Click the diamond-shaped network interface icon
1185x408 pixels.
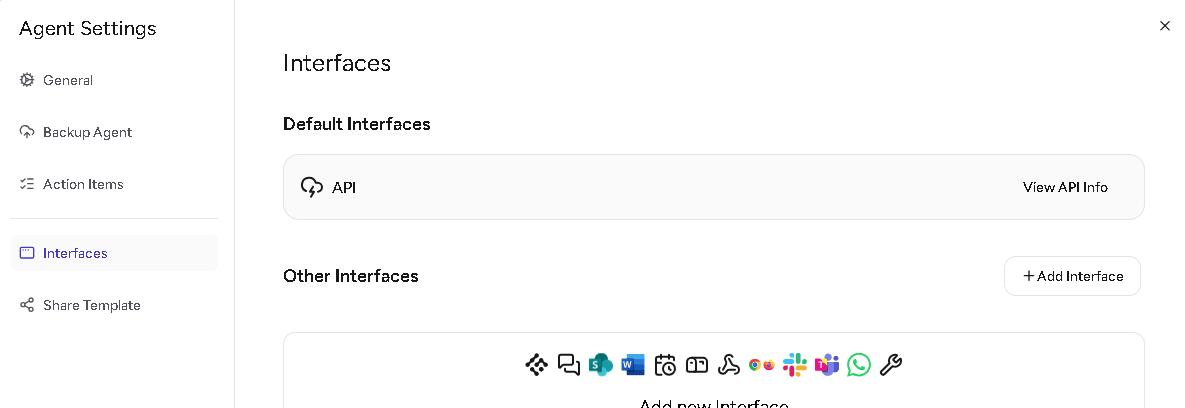pyautogui.click(x=537, y=365)
